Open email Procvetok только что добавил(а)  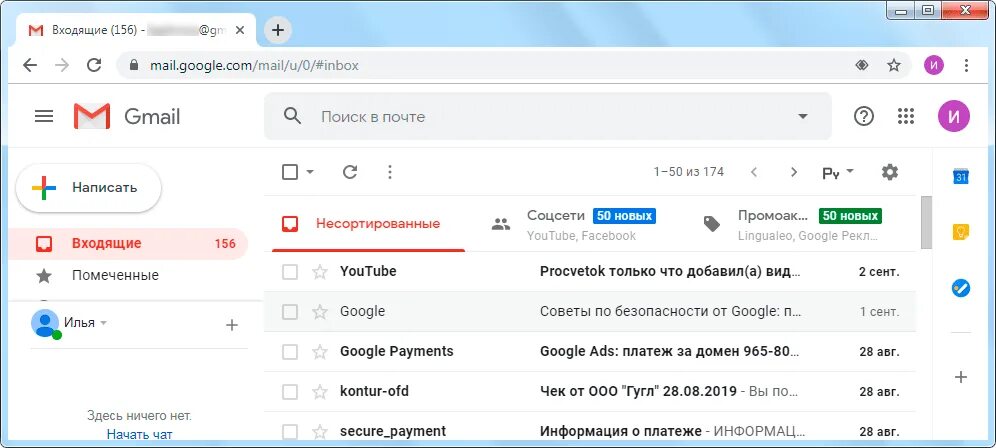[x=670, y=272]
